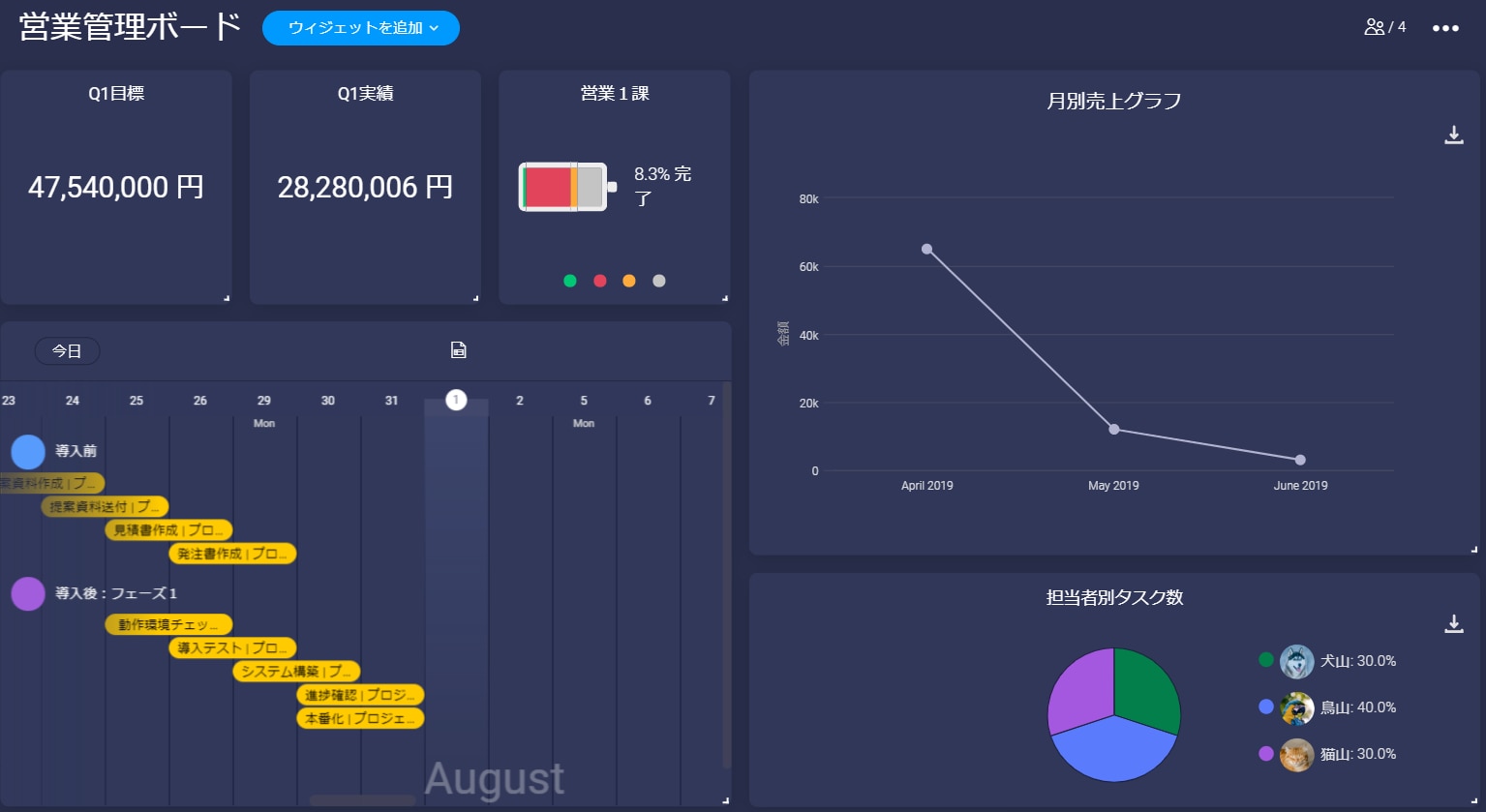1486x812 pixels.
Task: Toggle the green 犬山 legend dot
Action: click(x=1266, y=660)
